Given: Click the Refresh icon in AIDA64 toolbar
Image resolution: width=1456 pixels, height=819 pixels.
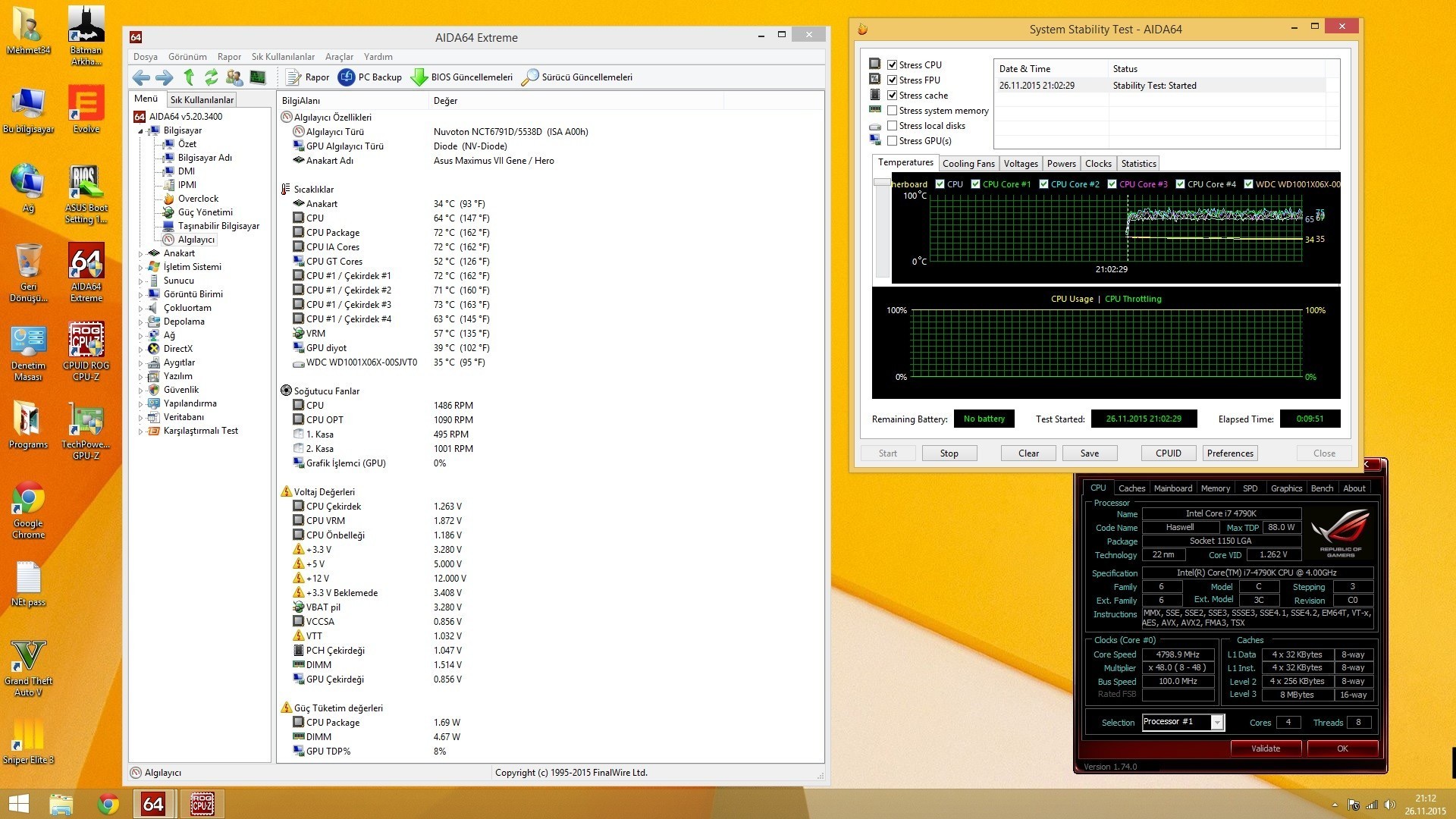Looking at the screenshot, I should [x=211, y=77].
